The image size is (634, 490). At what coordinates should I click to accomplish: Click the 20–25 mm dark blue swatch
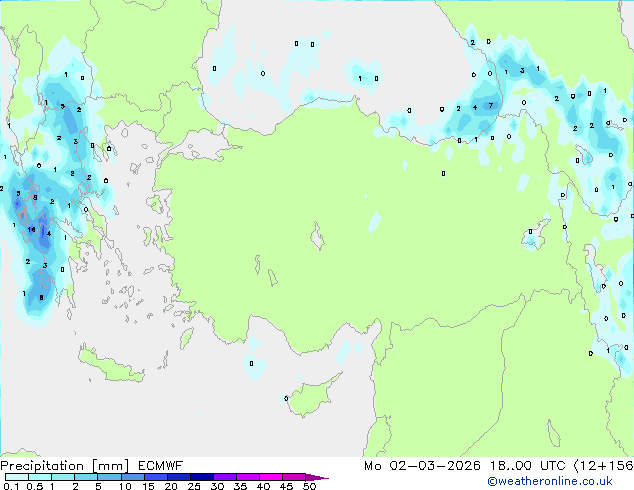179,477
